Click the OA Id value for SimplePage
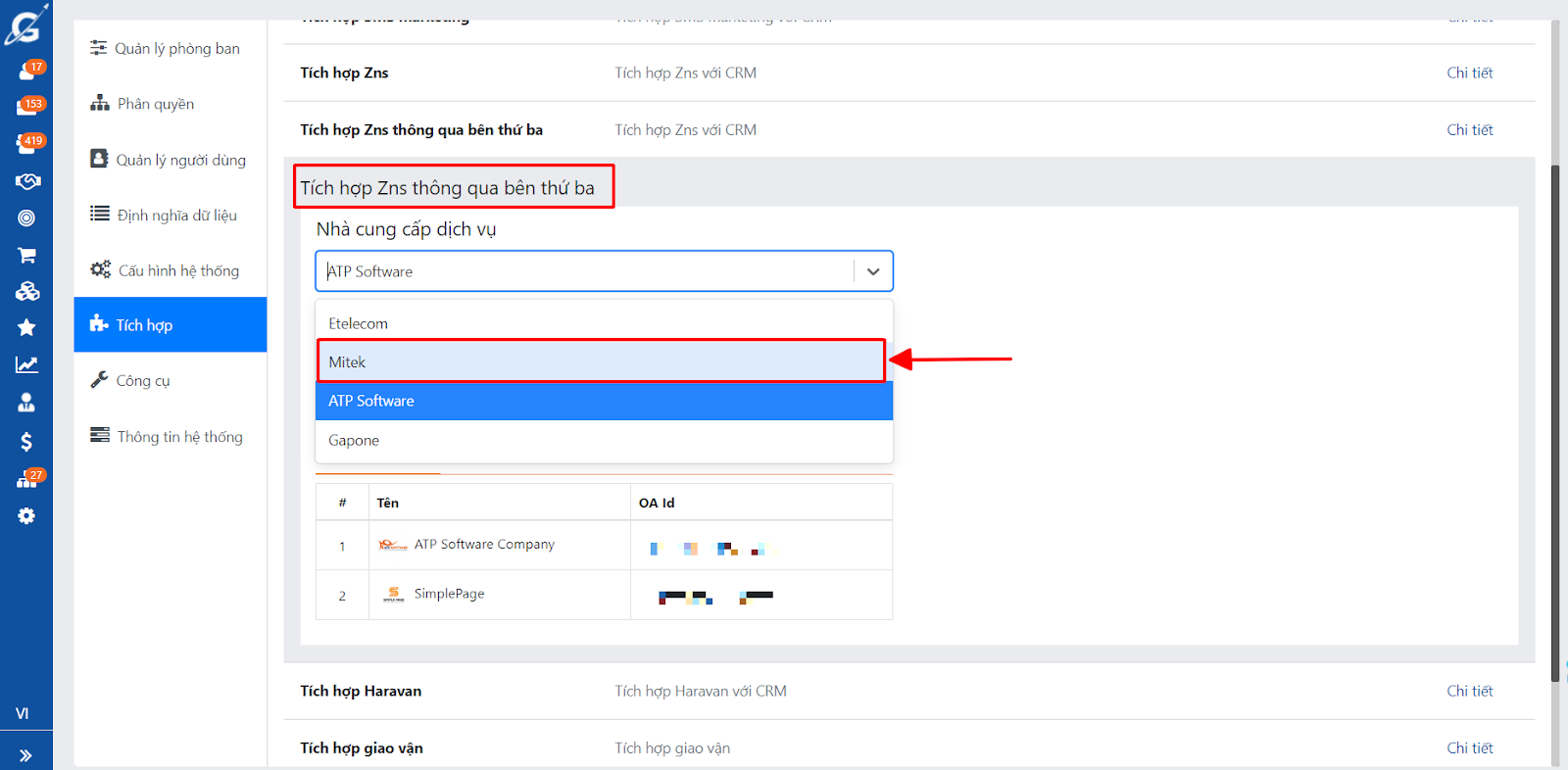Viewport: 1568px width, 770px height. click(716, 596)
